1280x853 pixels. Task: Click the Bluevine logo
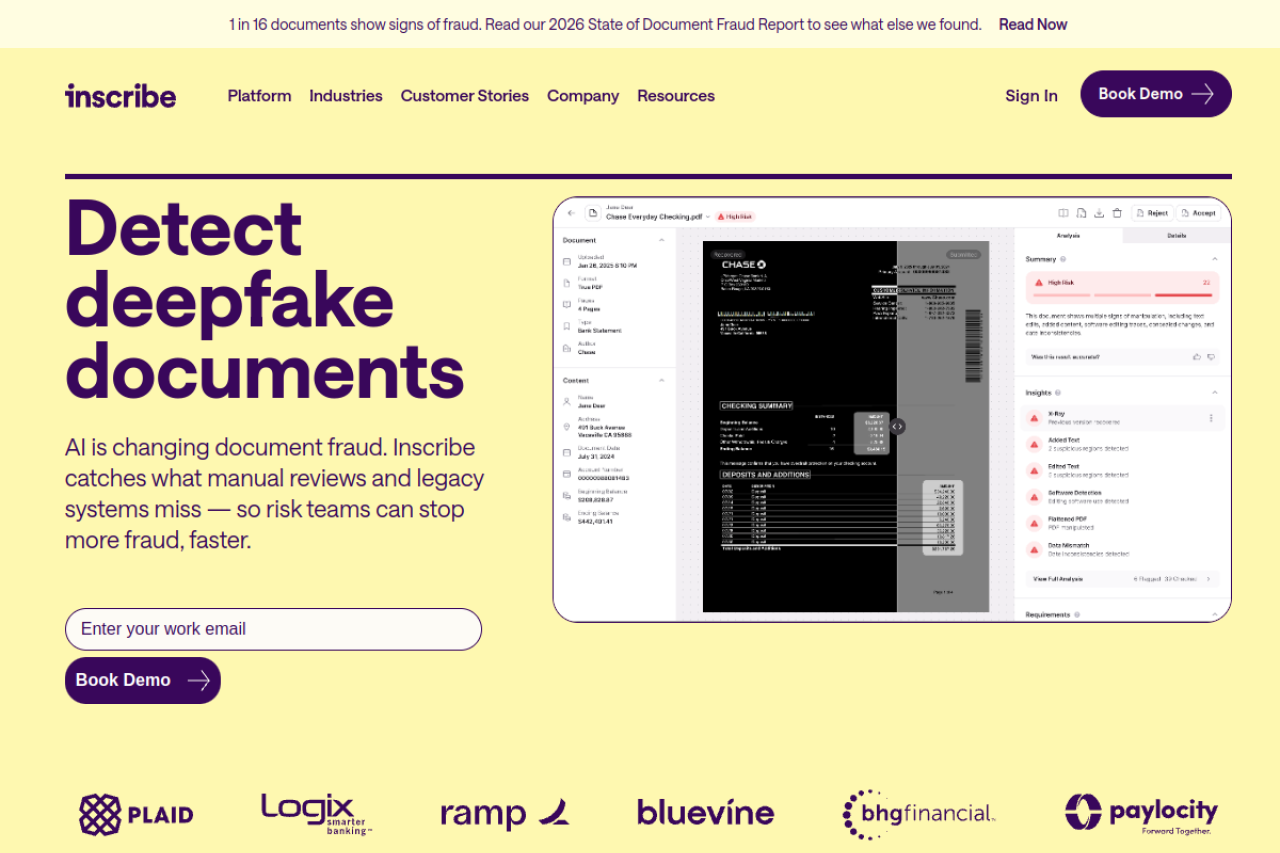(x=706, y=812)
